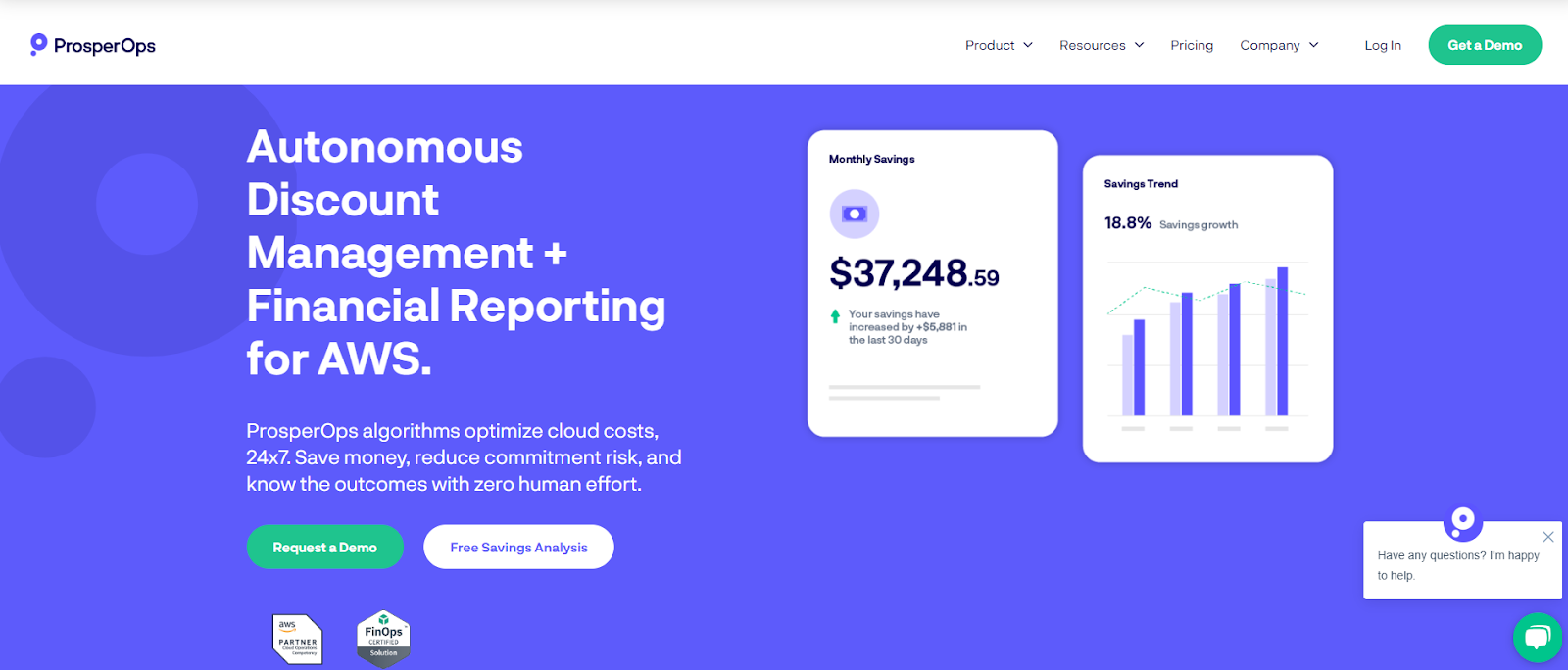Click the 'Have any questions?' chat message
Viewport: 1568px width, 670px height.
coord(1458,565)
